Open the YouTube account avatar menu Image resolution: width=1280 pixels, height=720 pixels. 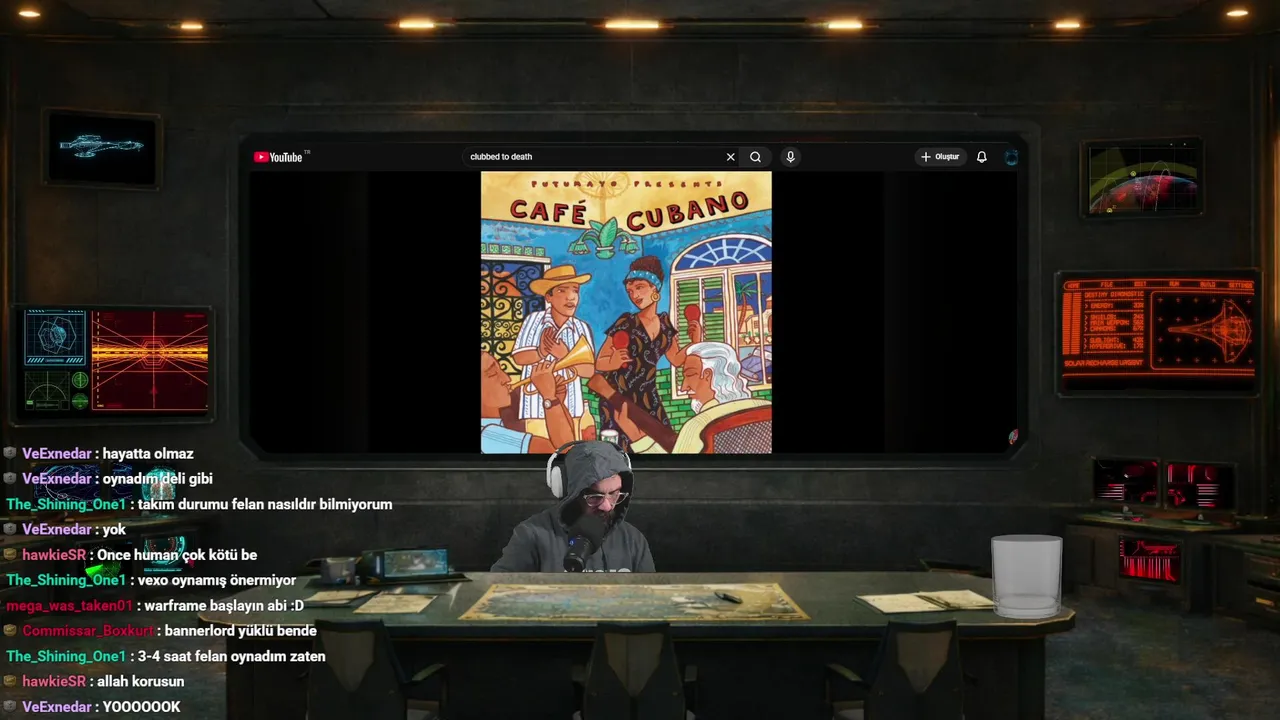pos(1011,157)
